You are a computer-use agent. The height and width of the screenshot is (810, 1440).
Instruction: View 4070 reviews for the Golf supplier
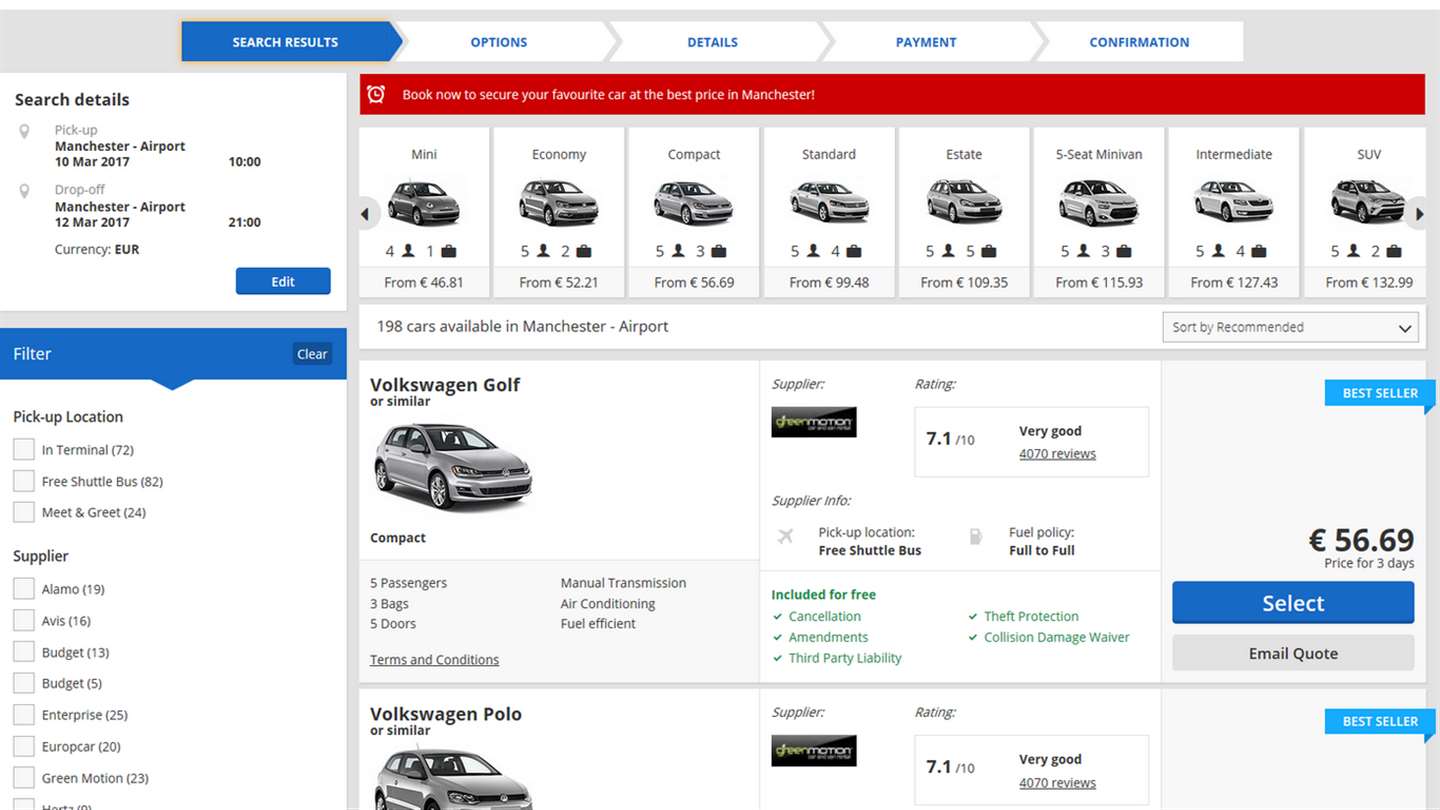pyautogui.click(x=1057, y=454)
